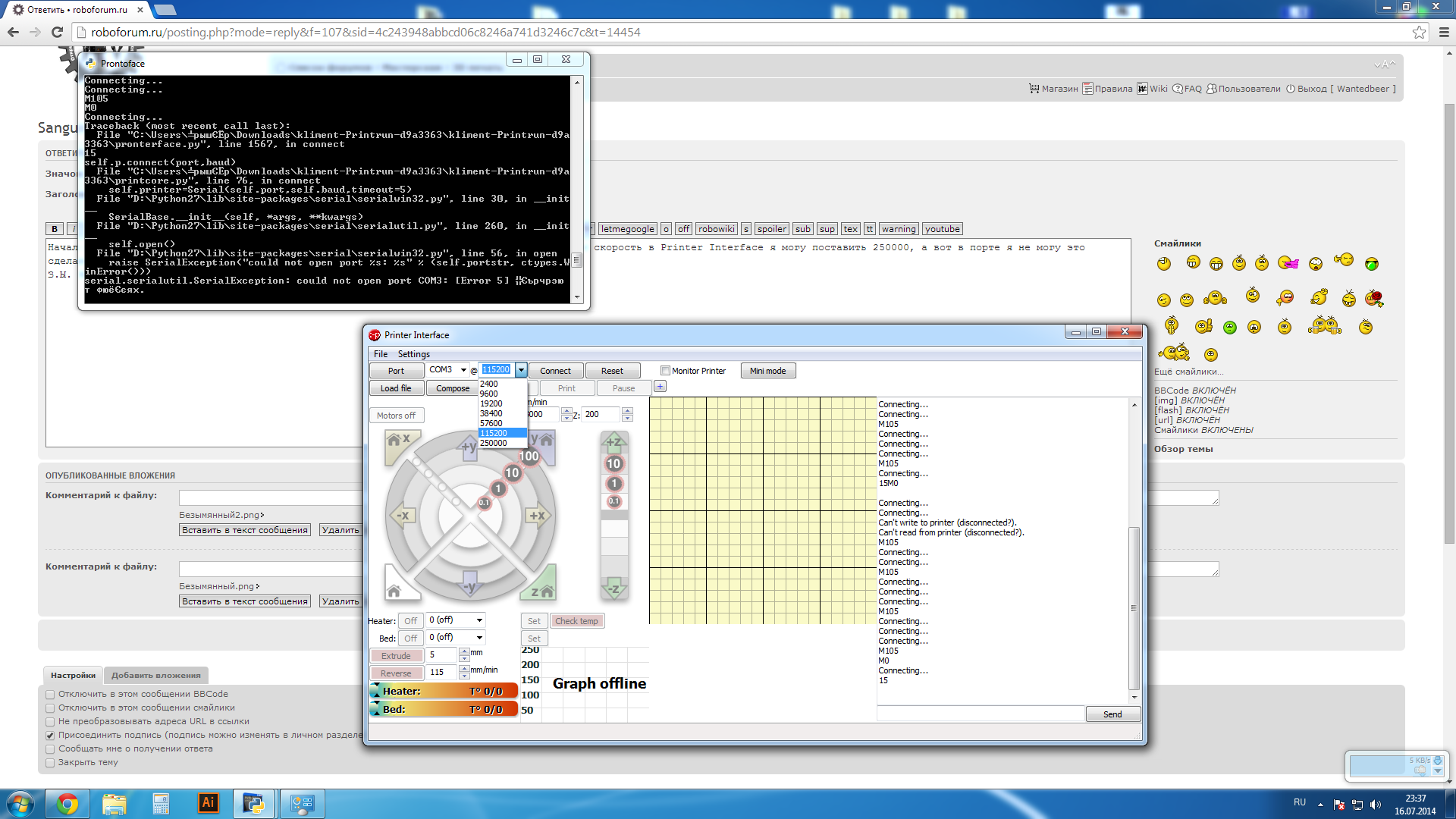Open the COM3 port dropdown

[x=463, y=370]
